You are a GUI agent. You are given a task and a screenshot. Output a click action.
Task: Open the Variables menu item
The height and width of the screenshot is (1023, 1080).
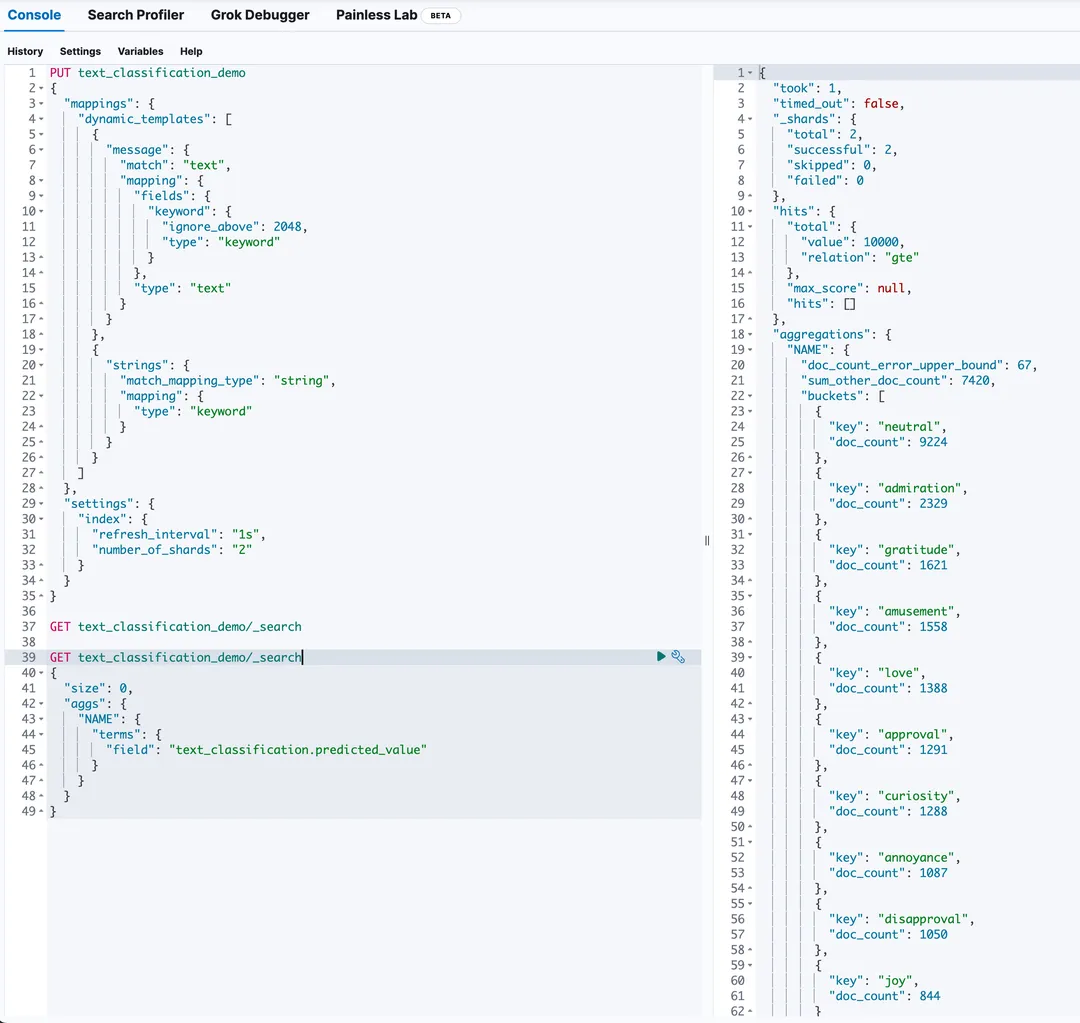tap(140, 51)
